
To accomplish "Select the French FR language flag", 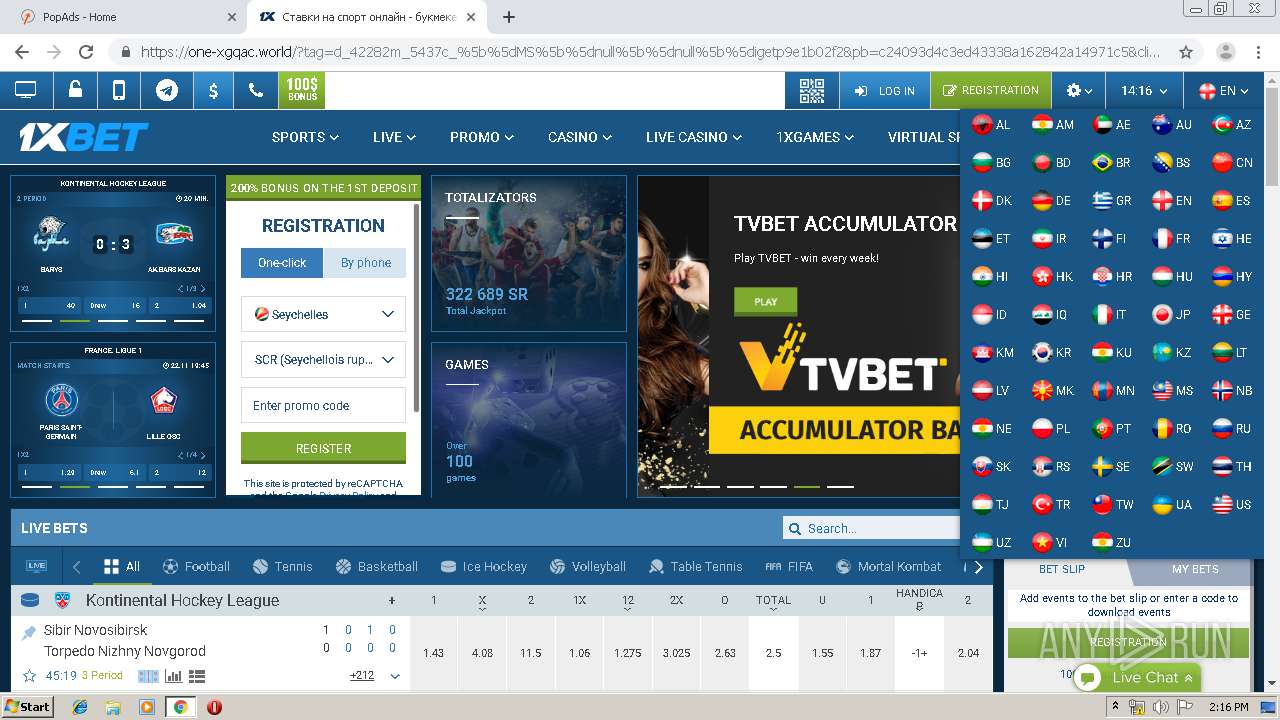I will tap(1171, 239).
